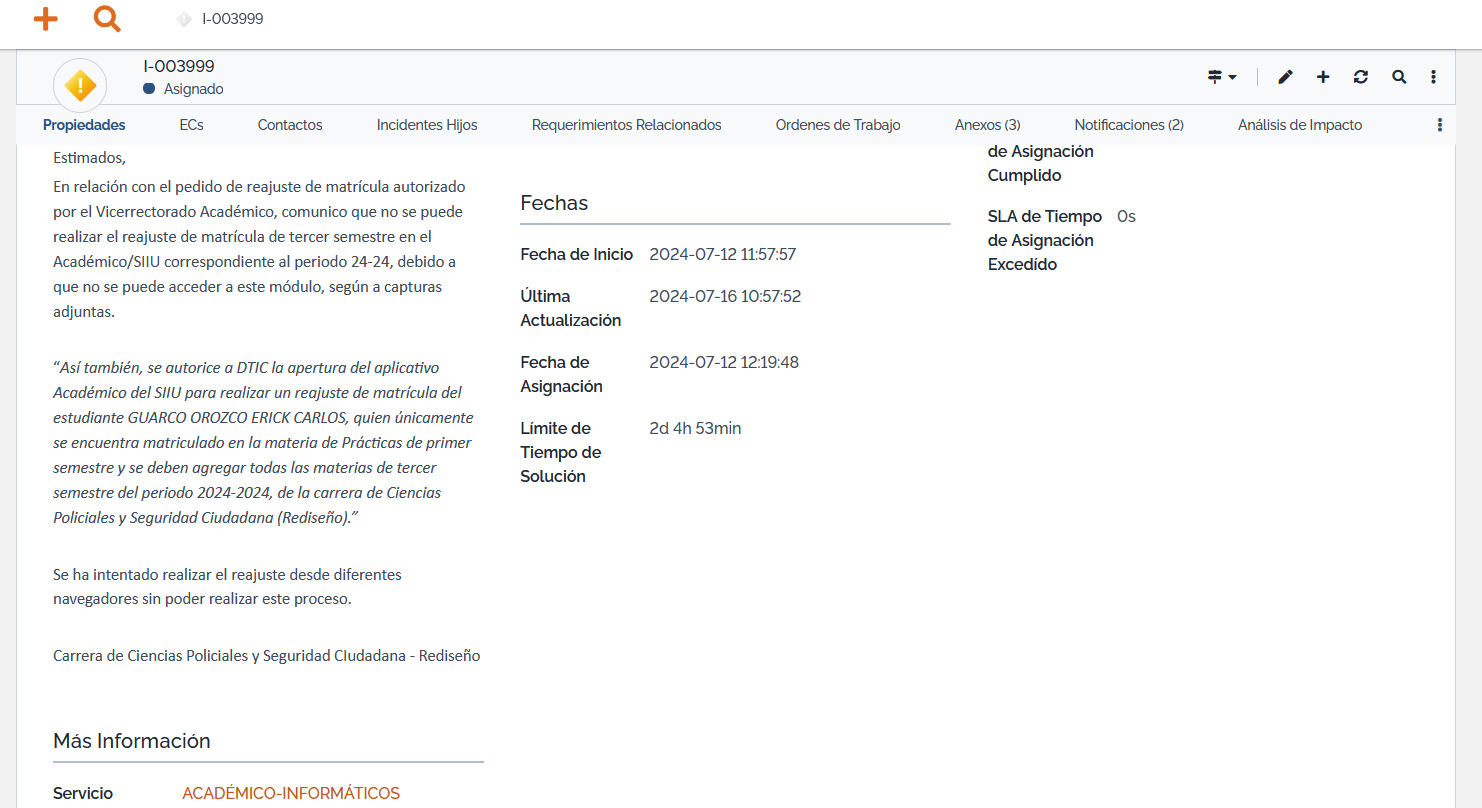This screenshot has height=808, width=1482.
Task: Click the plus icon in incident header
Action: tap(1323, 77)
